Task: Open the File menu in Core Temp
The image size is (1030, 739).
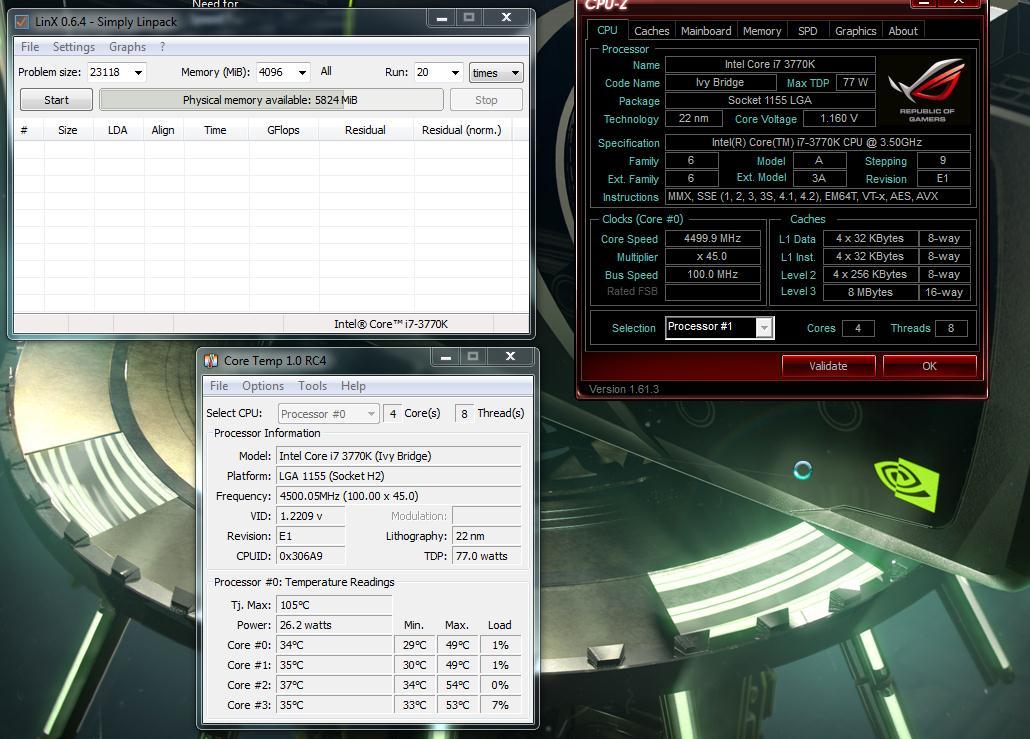Action: point(219,386)
